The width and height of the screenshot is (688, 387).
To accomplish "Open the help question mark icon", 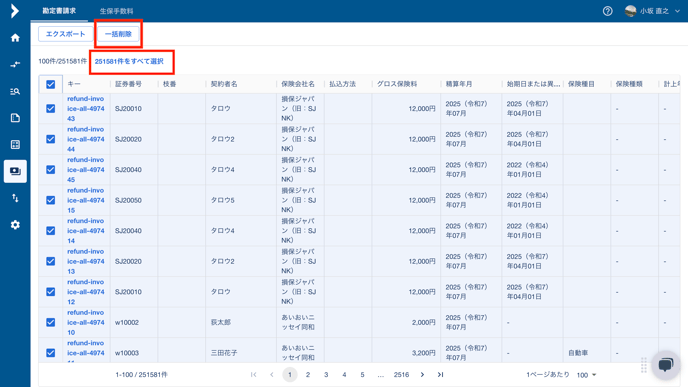I will click(x=607, y=11).
